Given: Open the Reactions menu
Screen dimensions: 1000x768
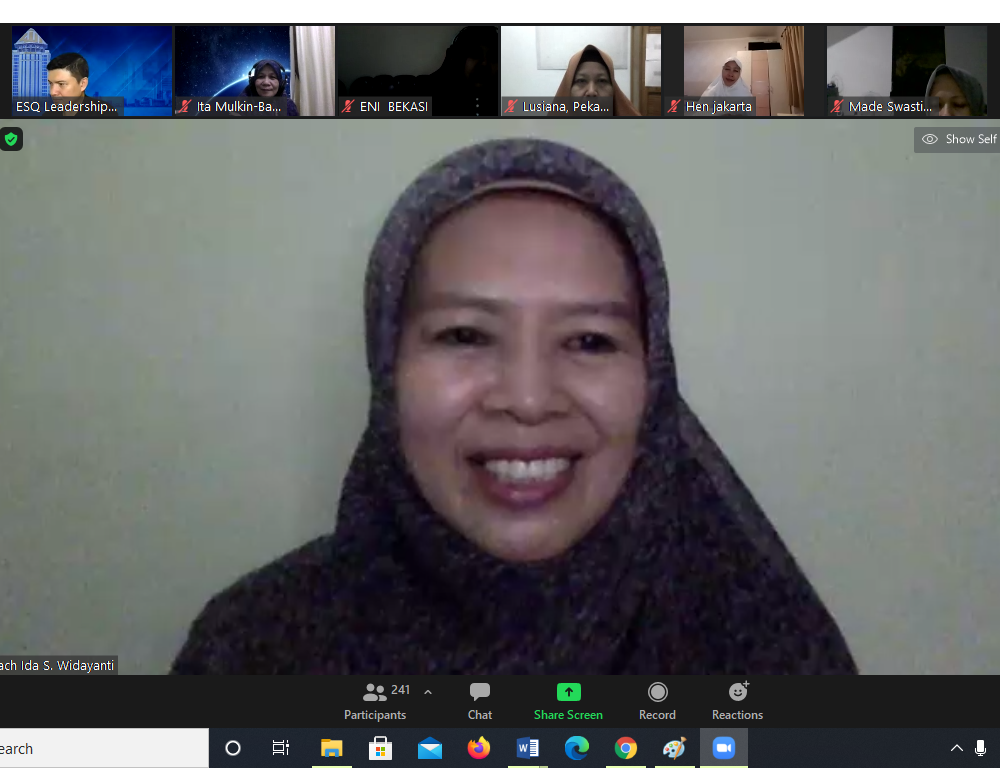Looking at the screenshot, I should pyautogui.click(x=738, y=700).
